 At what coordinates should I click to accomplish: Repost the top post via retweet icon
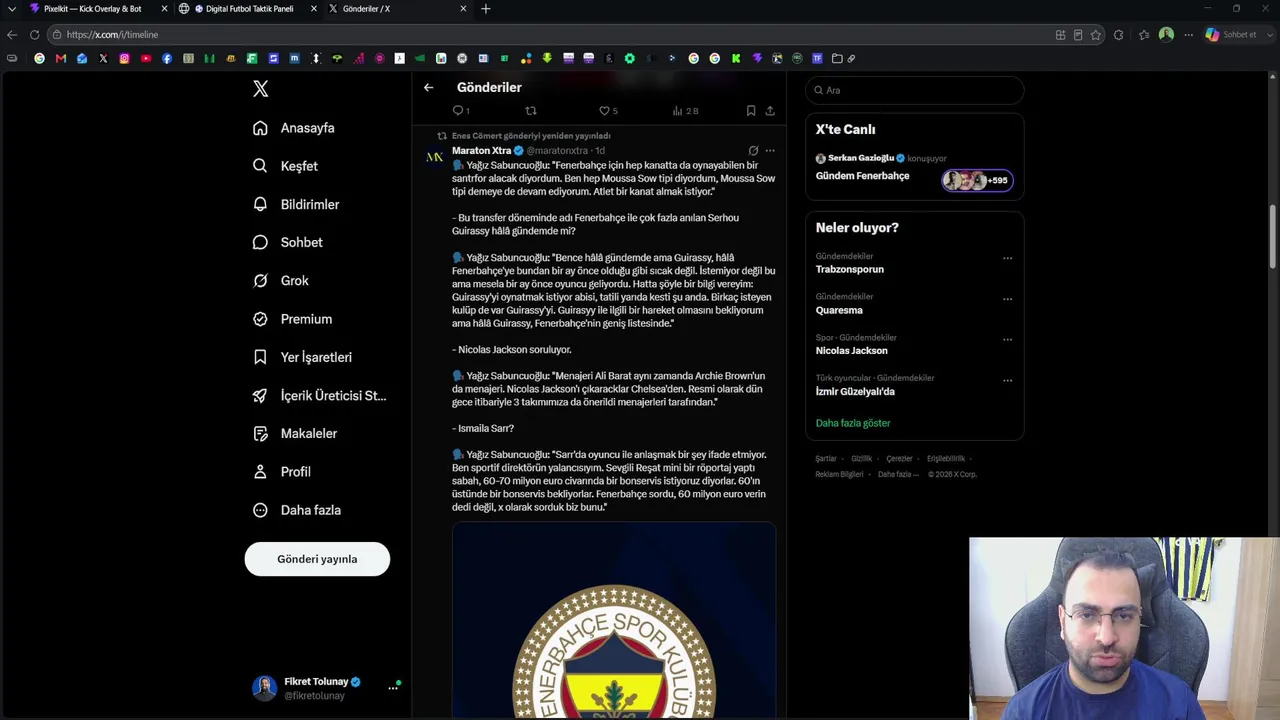pos(531,110)
